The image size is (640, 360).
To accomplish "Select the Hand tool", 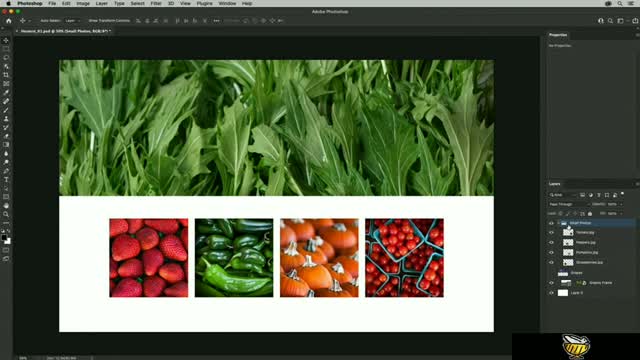I will (6, 206).
